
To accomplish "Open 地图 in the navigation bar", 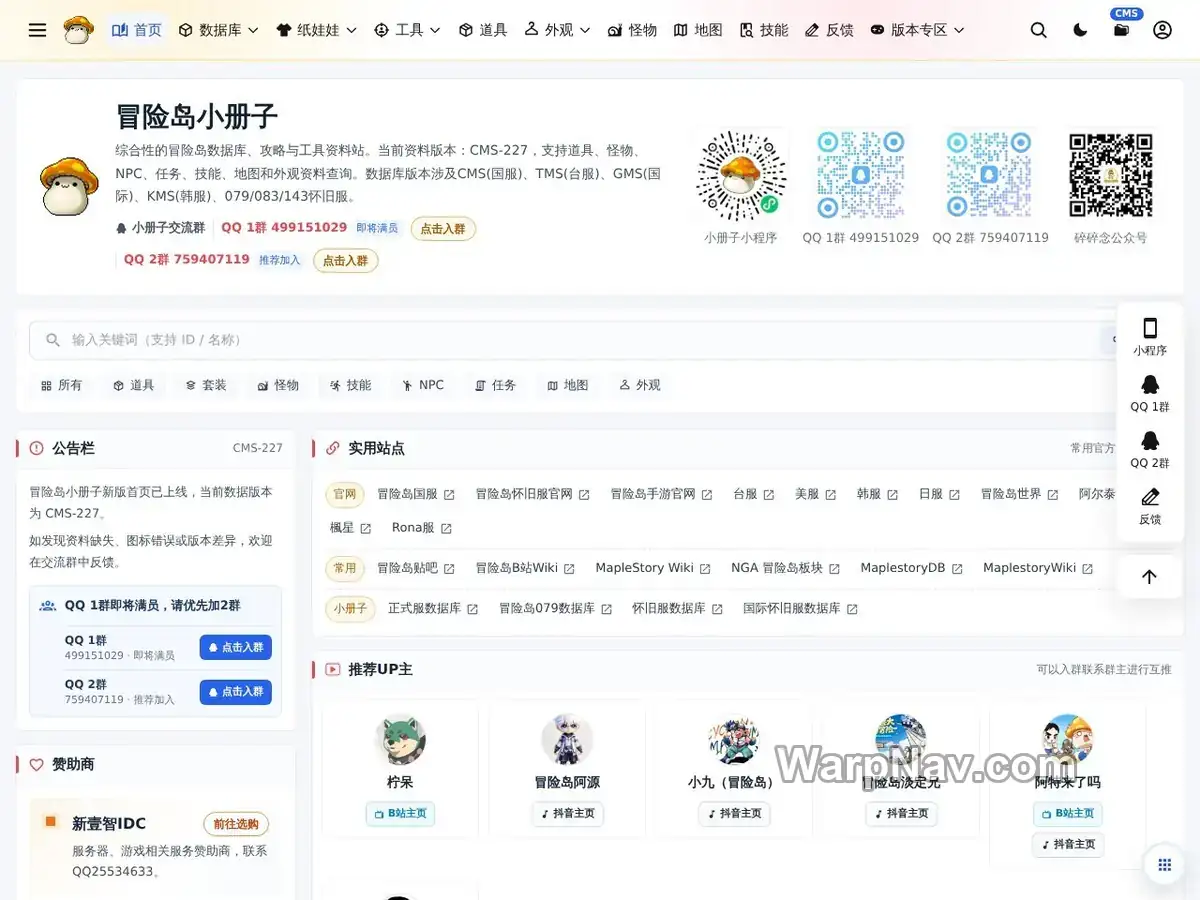I will point(698,30).
